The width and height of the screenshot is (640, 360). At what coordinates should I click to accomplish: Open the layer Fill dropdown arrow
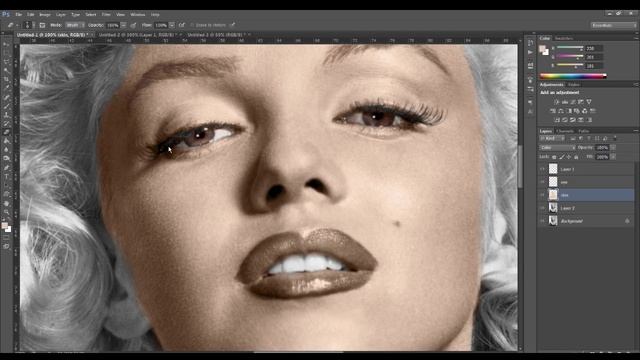(613, 157)
